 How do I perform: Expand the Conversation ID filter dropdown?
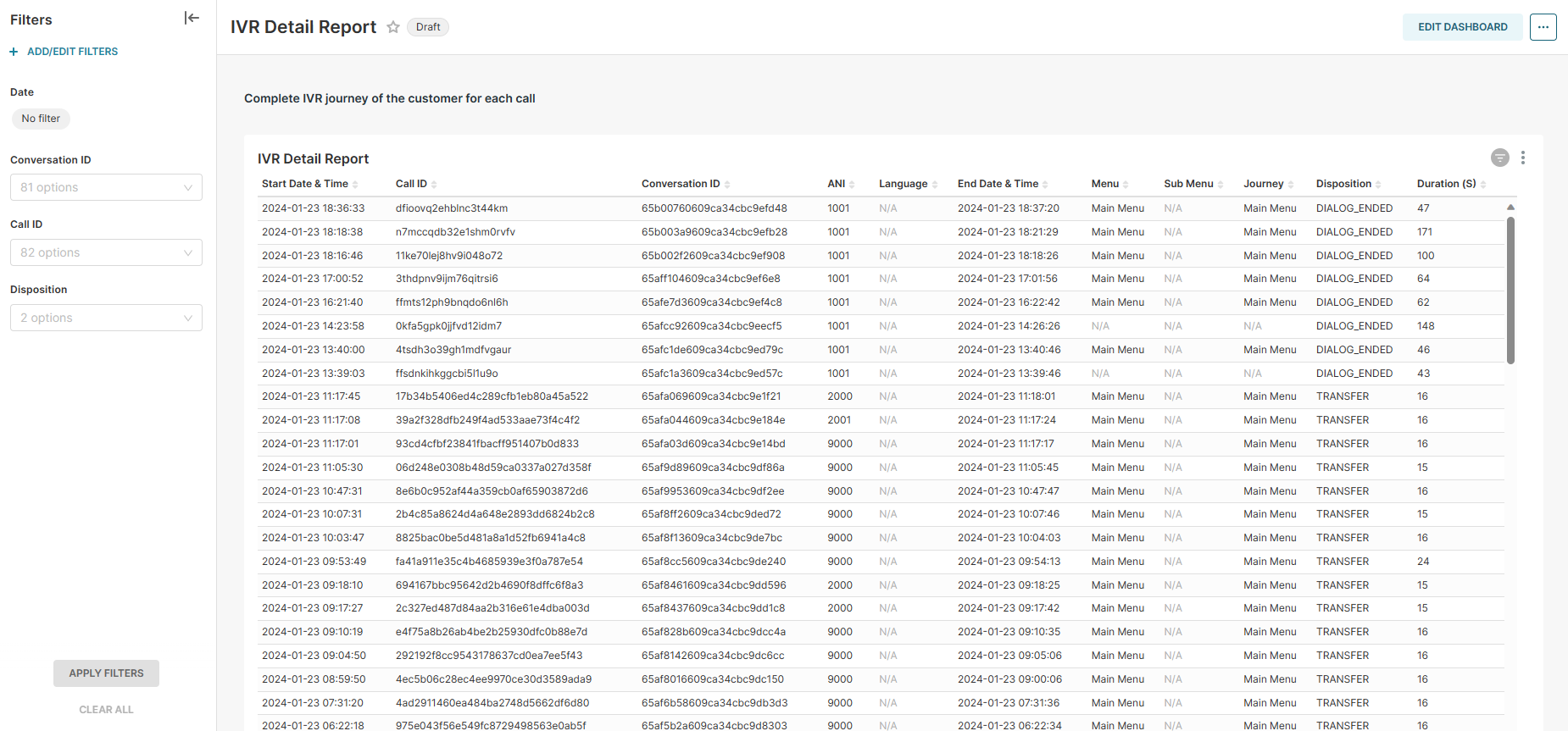coord(106,187)
